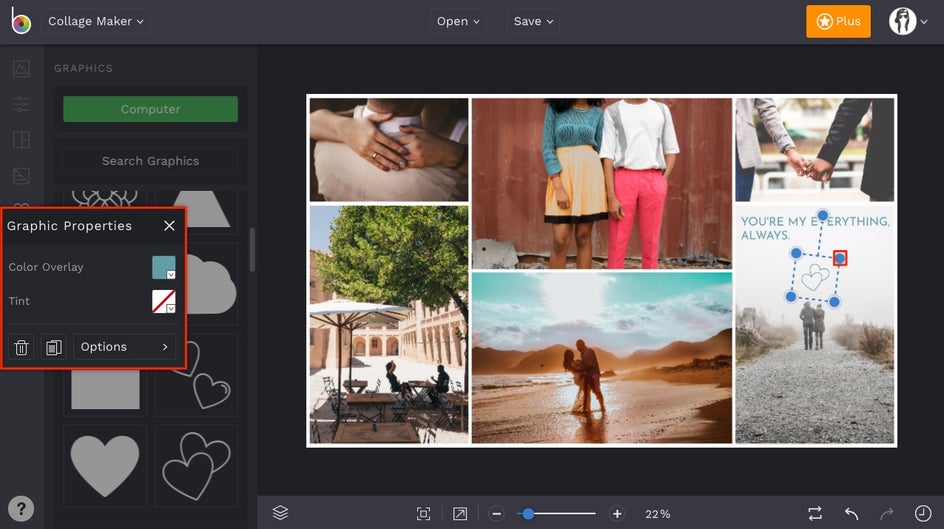Open the Tint color swatch
Screen dimensions: 944x529
click(x=164, y=301)
